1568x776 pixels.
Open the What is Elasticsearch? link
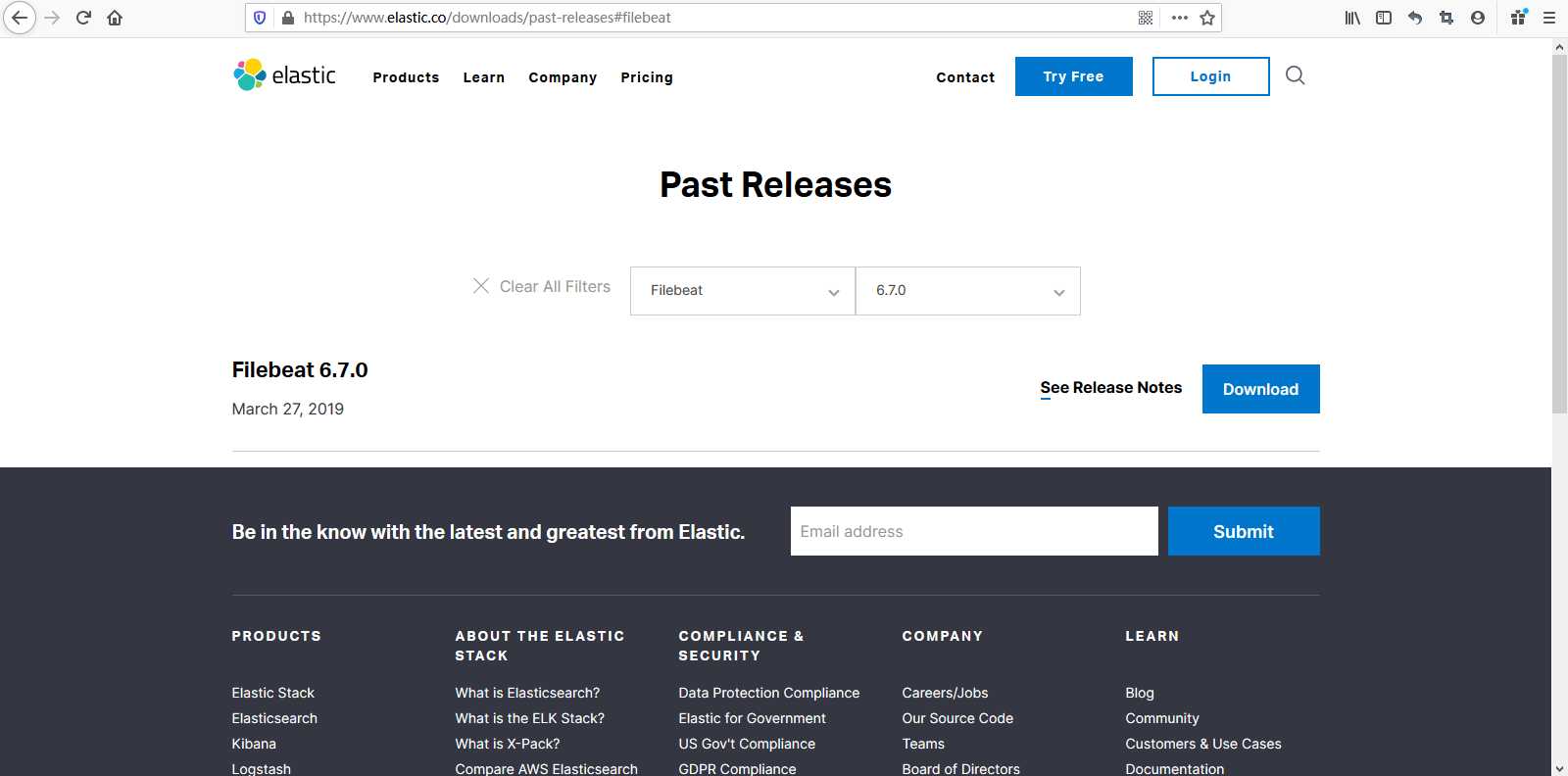coord(527,693)
